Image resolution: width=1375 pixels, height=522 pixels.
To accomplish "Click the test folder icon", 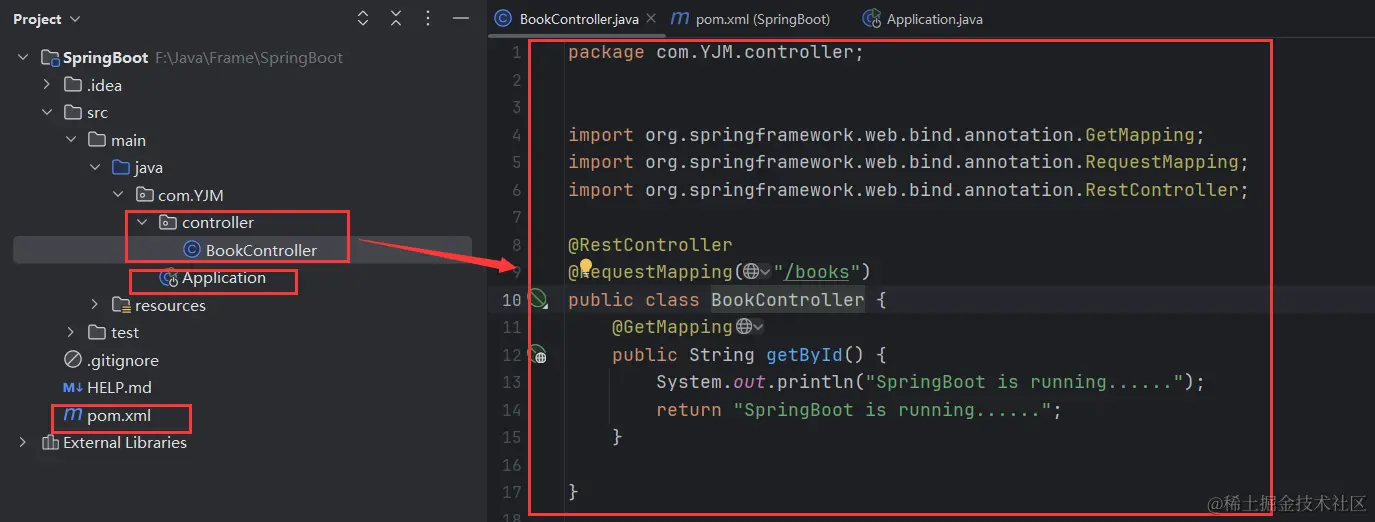I will point(97,333).
